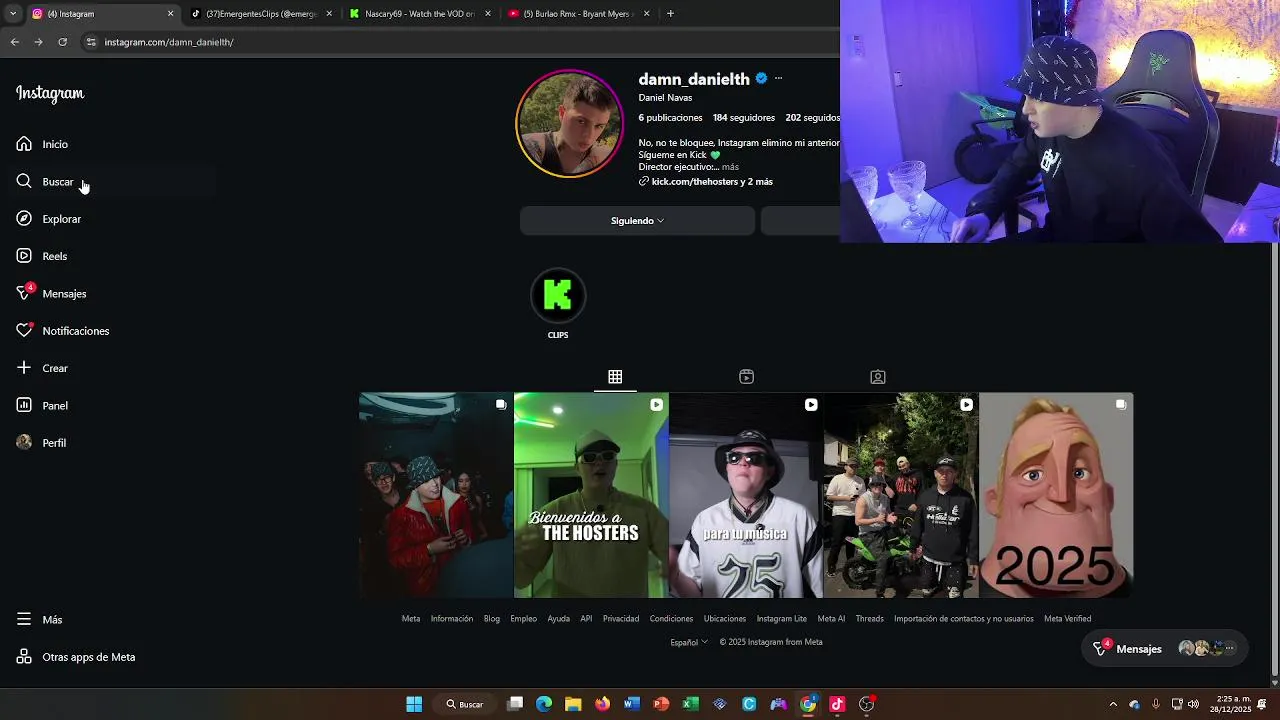Open Excel from the taskbar
The image size is (1280, 720).
690,704
